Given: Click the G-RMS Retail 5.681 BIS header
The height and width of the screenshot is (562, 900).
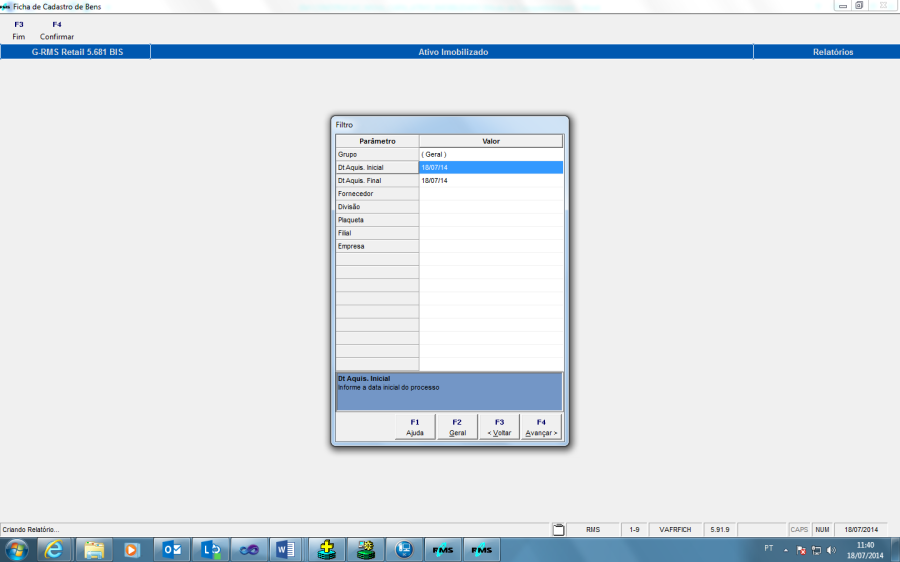Looking at the screenshot, I should [x=77, y=52].
